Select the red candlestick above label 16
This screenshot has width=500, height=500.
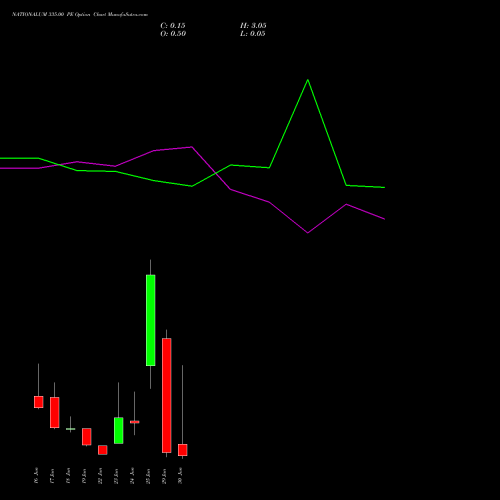click(39, 402)
